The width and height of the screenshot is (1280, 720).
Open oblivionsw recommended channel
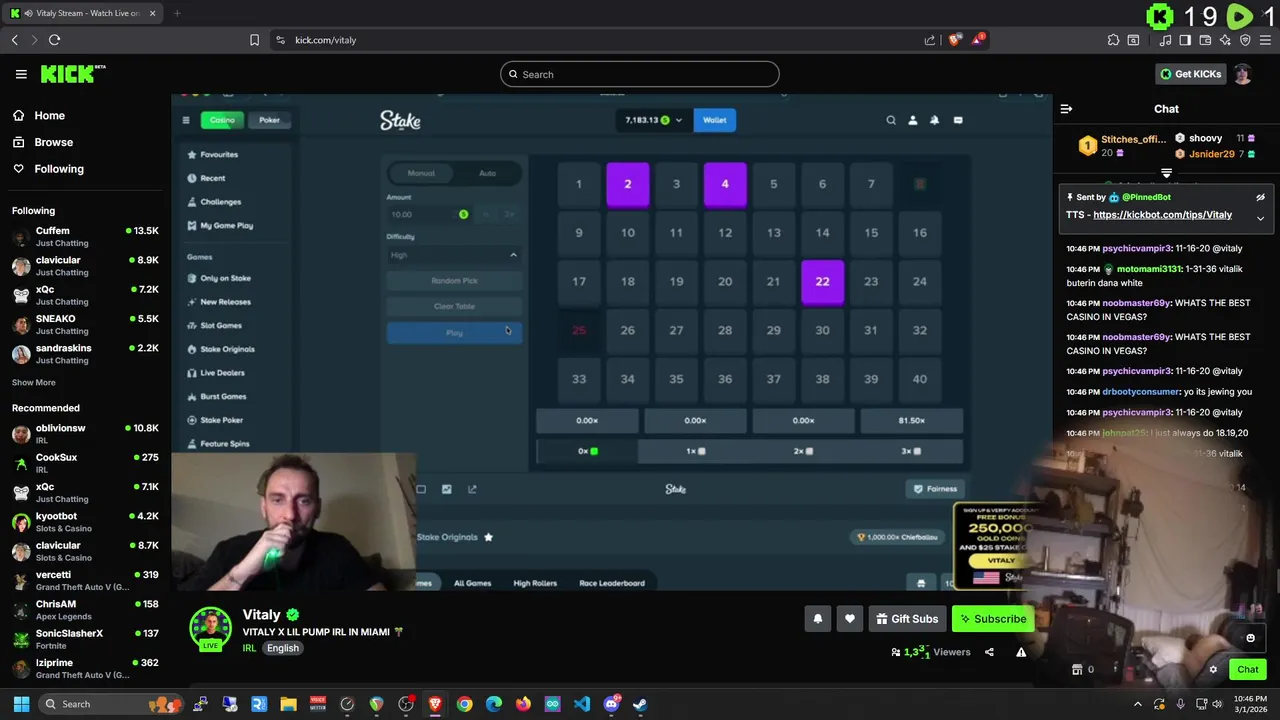tap(85, 434)
